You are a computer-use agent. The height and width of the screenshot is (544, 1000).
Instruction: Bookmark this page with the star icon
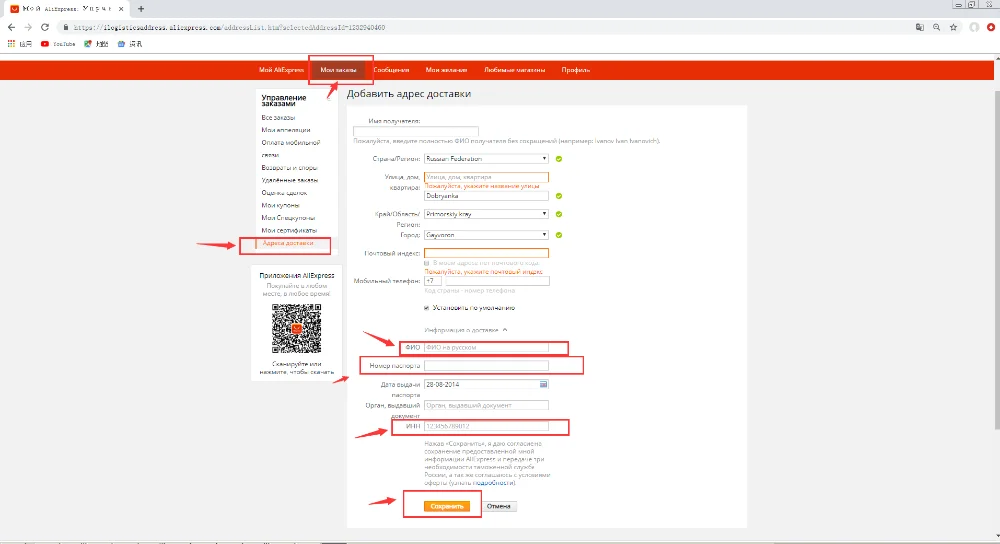(x=953, y=27)
